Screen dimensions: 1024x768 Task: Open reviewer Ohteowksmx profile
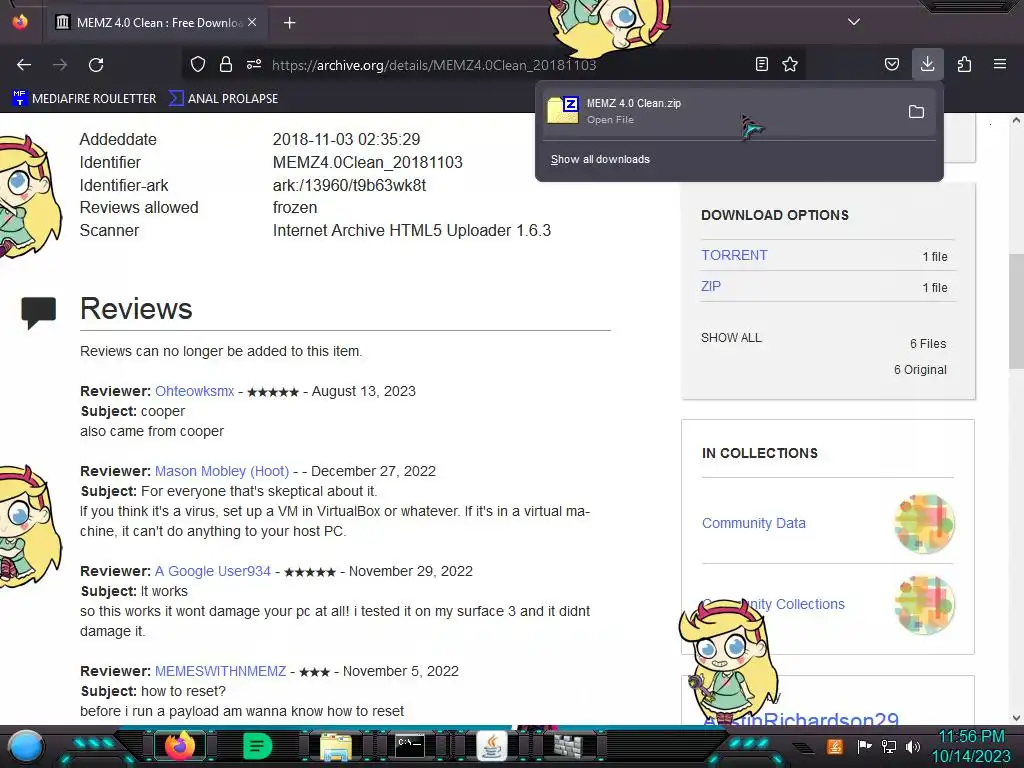click(x=195, y=391)
